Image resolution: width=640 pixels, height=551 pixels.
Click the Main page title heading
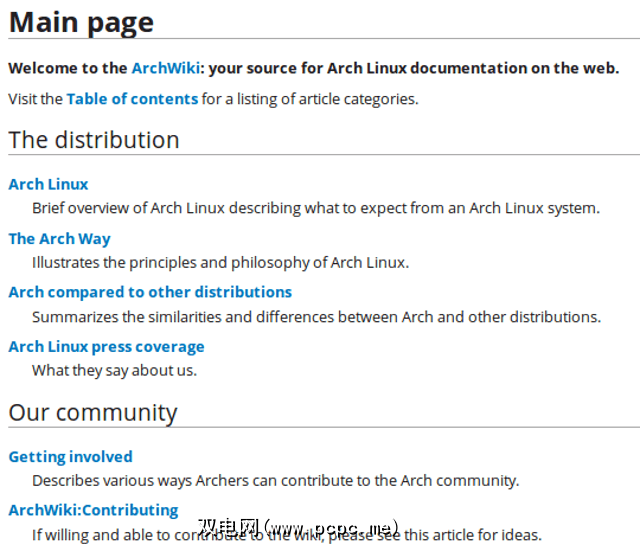coord(81,22)
